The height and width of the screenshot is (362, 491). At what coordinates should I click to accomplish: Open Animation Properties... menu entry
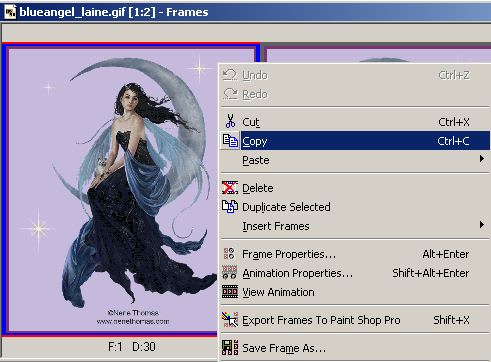click(x=355, y=273)
